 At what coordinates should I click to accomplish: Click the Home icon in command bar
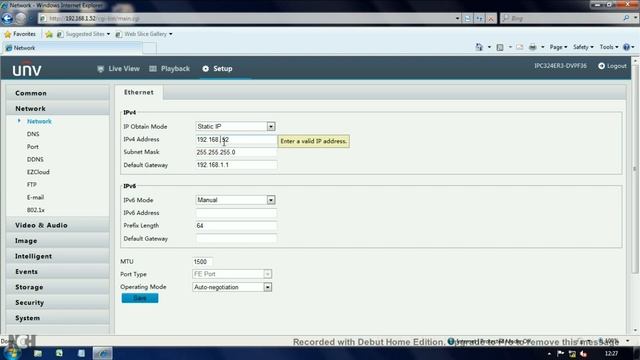479,47
